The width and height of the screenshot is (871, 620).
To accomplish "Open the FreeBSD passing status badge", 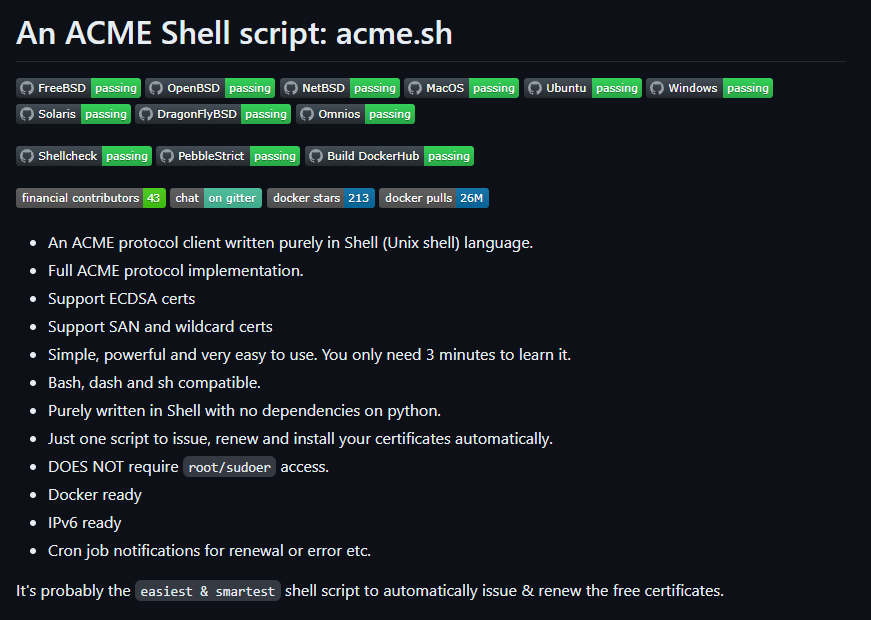I will pos(78,88).
